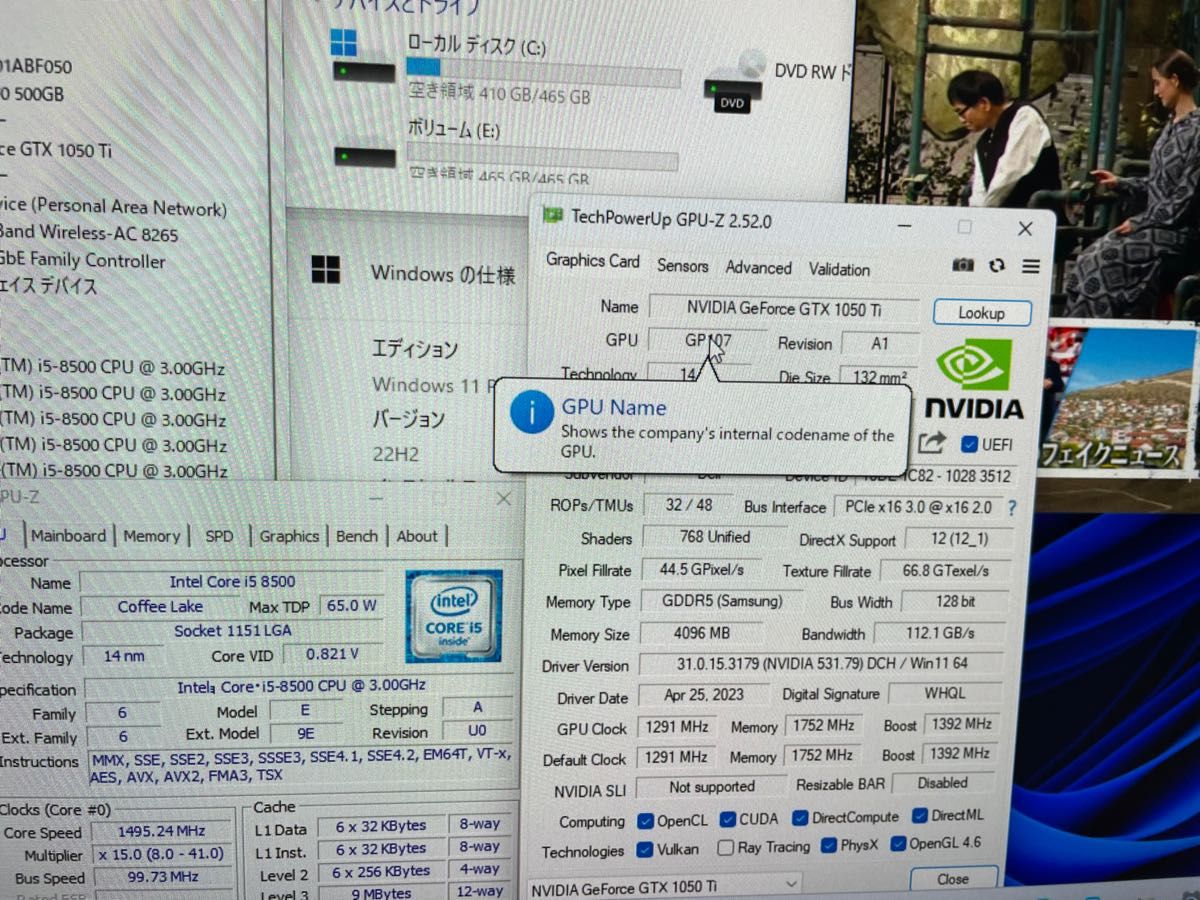Click the Bus Interface question mark icon
Image resolution: width=1200 pixels, height=900 pixels.
tap(1011, 508)
